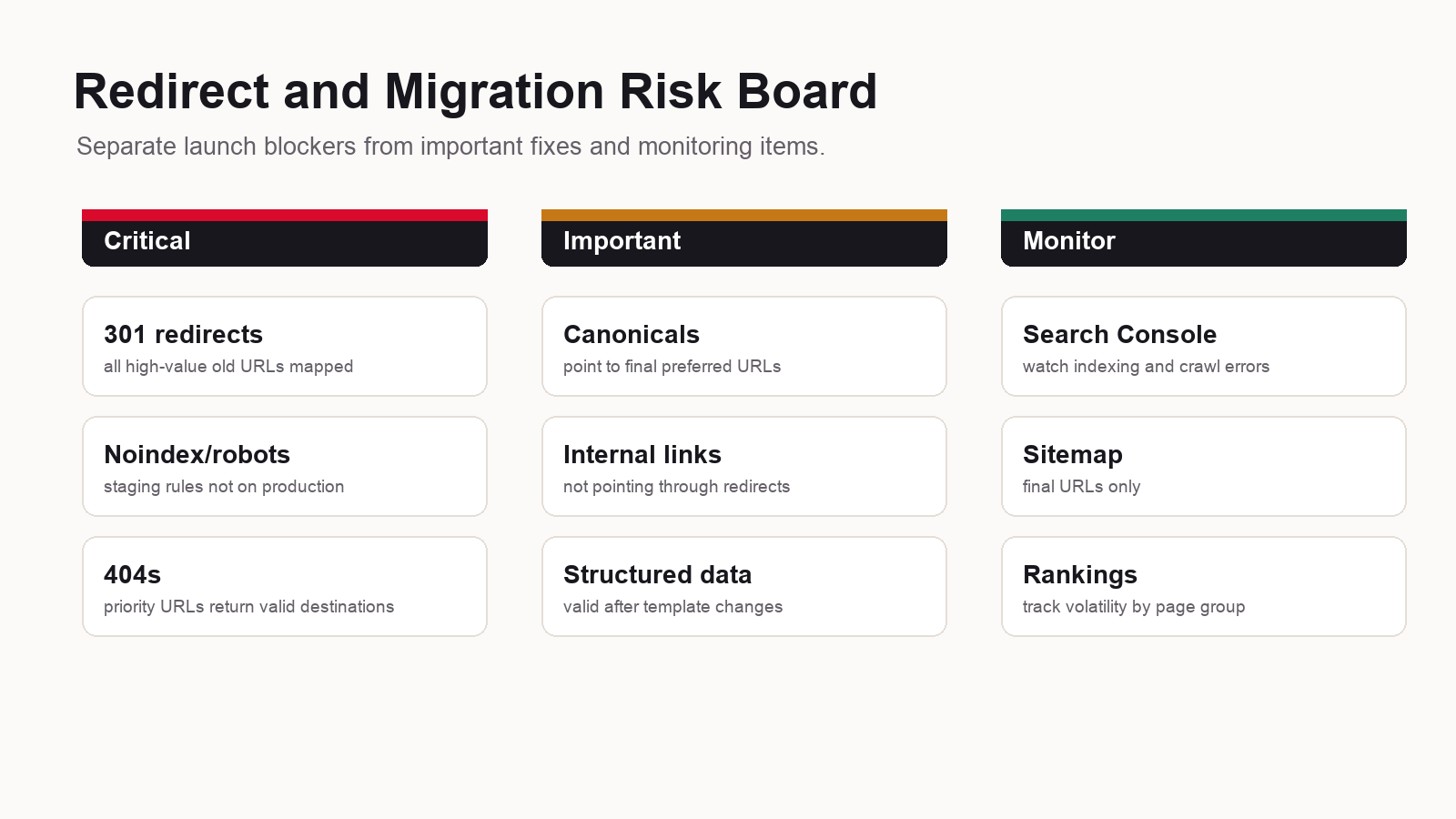This screenshot has width=1456, height=819.
Task: Click 'point to final preferred URLs' text
Action: 672,367
